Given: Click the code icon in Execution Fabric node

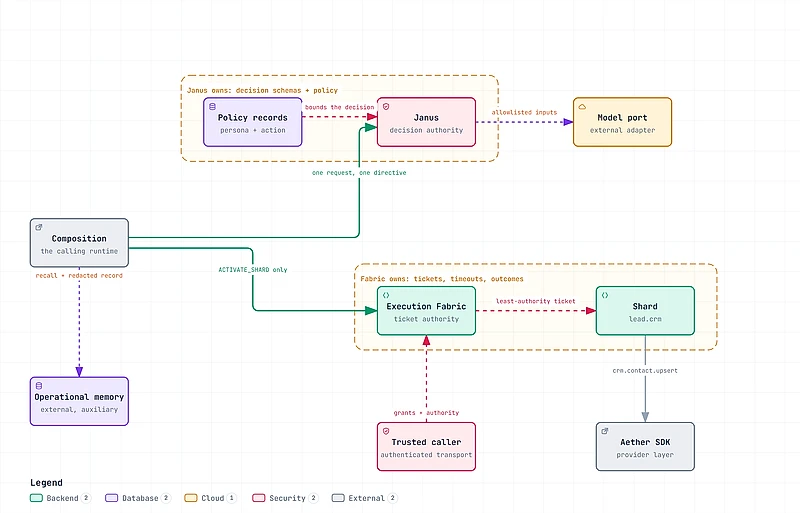Looking at the screenshot, I should 386,296.
